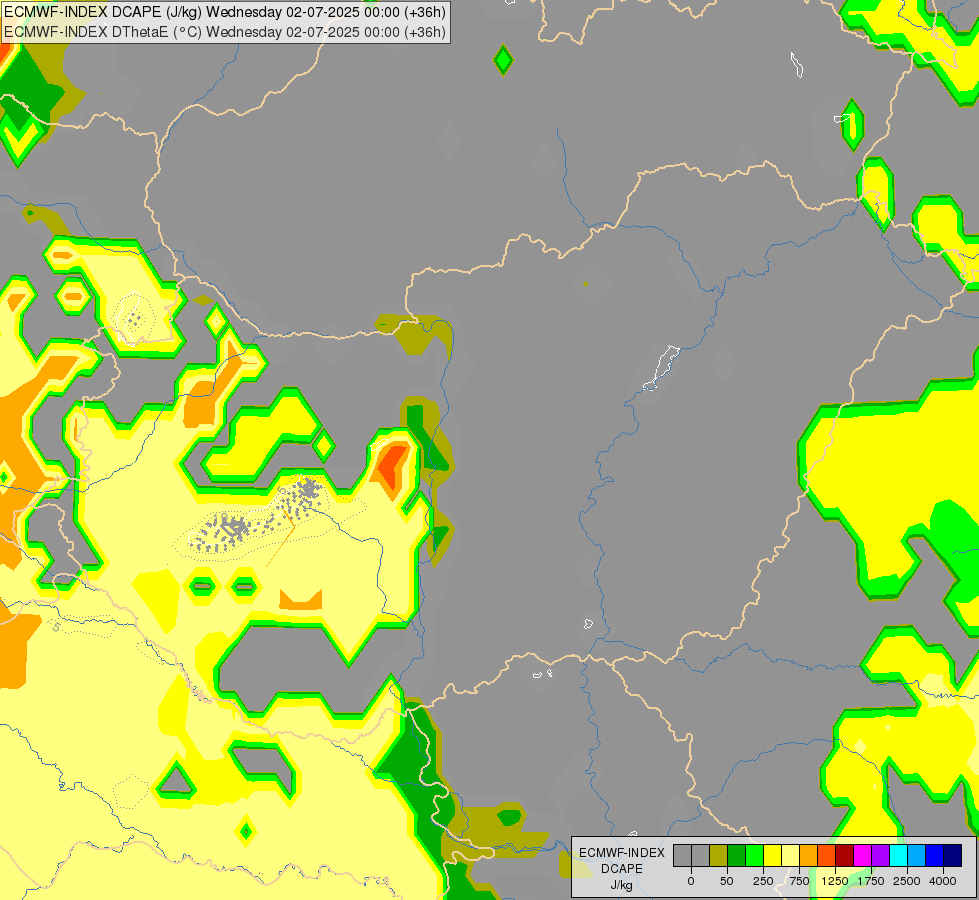
Task: Click the legend value label 1250
Action: [x=835, y=881]
